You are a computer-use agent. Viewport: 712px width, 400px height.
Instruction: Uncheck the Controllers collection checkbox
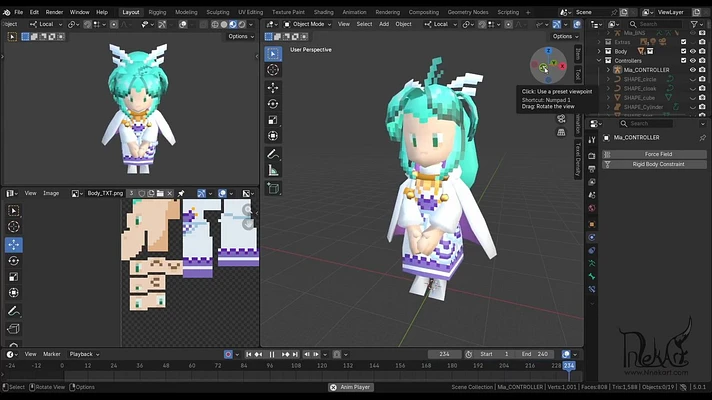point(683,60)
